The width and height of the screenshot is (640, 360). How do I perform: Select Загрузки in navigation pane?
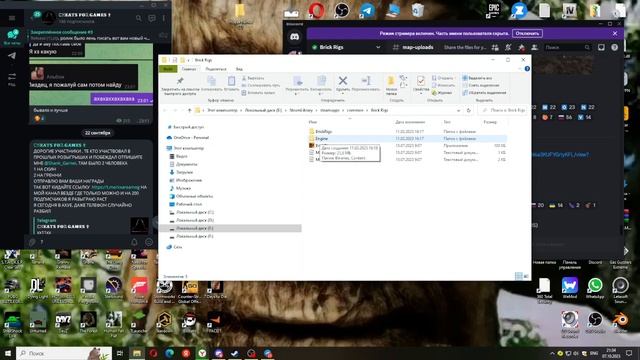tap(181, 172)
